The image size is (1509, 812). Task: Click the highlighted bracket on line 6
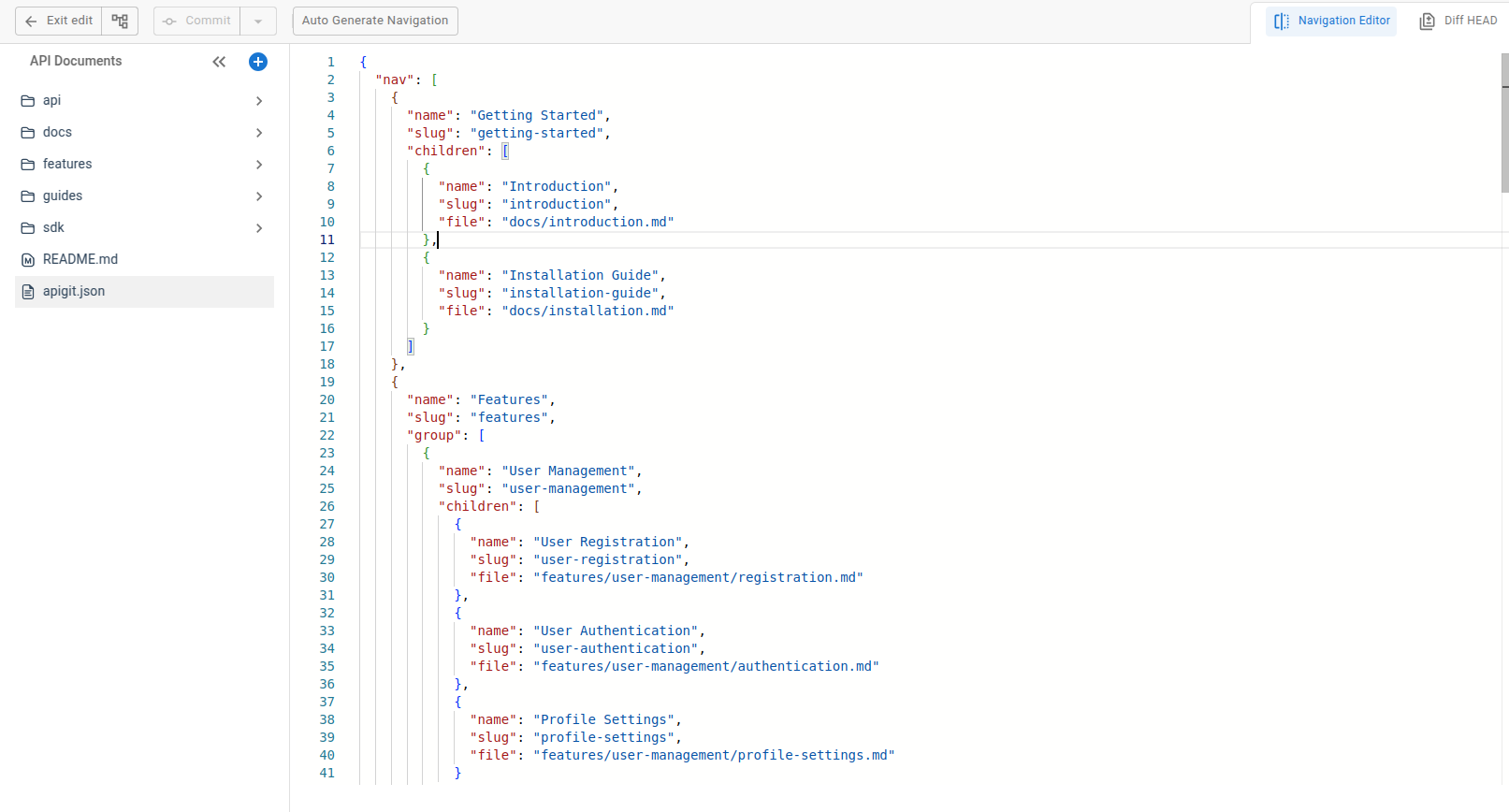pos(505,151)
